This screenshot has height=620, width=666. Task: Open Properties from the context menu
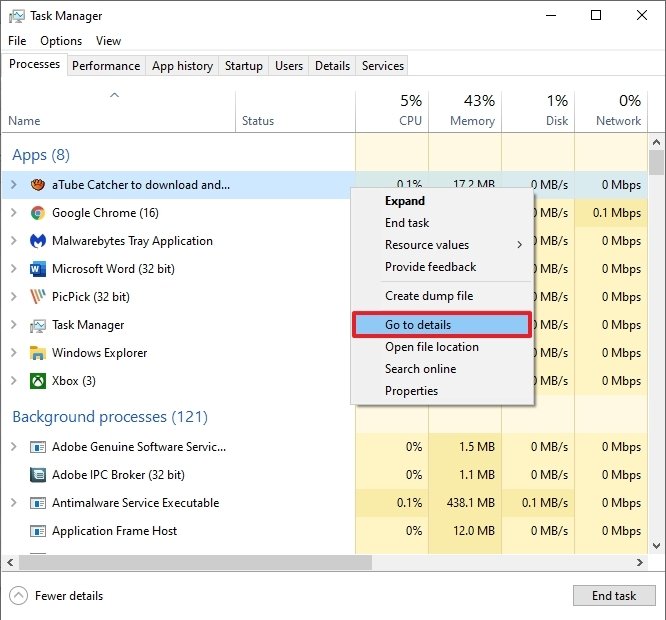coord(443,391)
